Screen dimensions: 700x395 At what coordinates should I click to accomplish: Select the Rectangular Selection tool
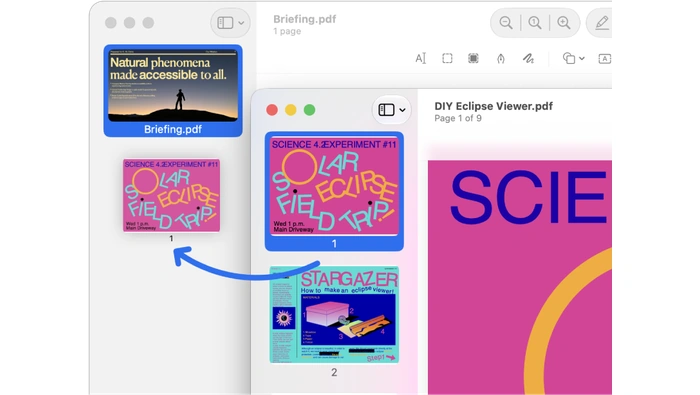point(447,58)
